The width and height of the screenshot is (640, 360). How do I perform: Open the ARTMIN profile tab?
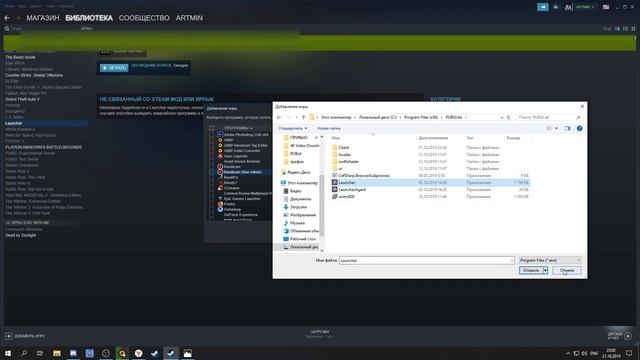[189, 18]
